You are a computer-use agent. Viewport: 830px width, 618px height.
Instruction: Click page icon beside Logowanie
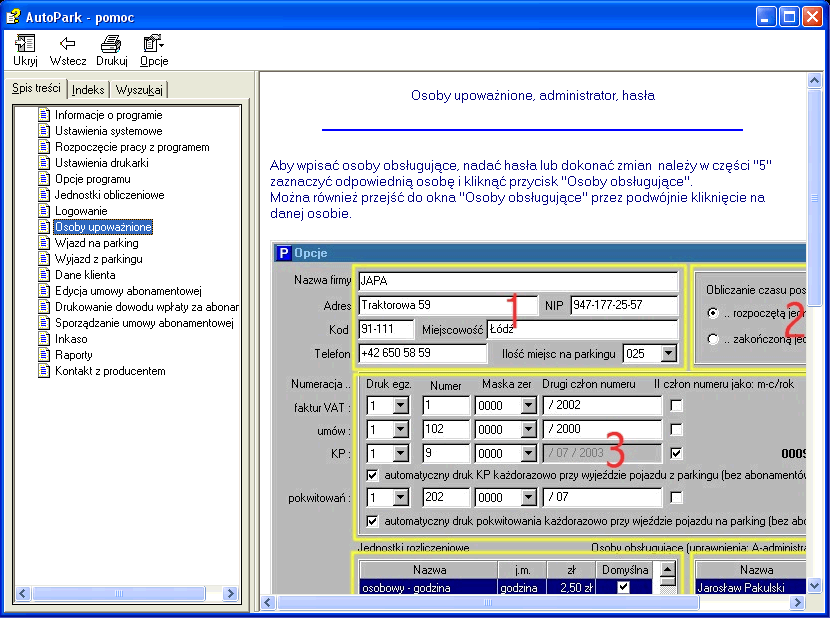[x=44, y=211]
